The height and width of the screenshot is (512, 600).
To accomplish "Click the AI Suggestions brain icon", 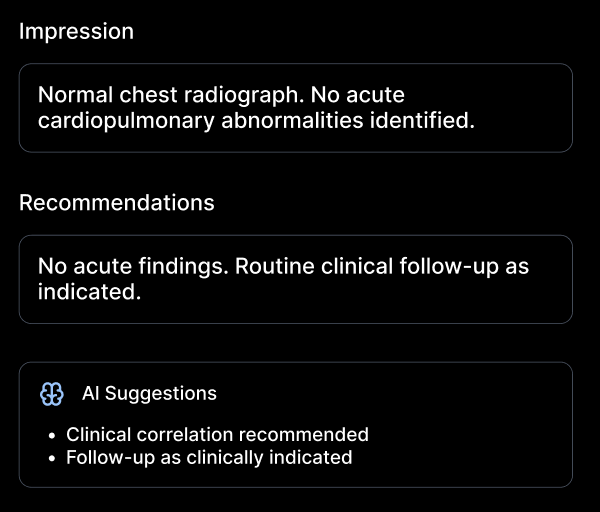I will point(52,394).
